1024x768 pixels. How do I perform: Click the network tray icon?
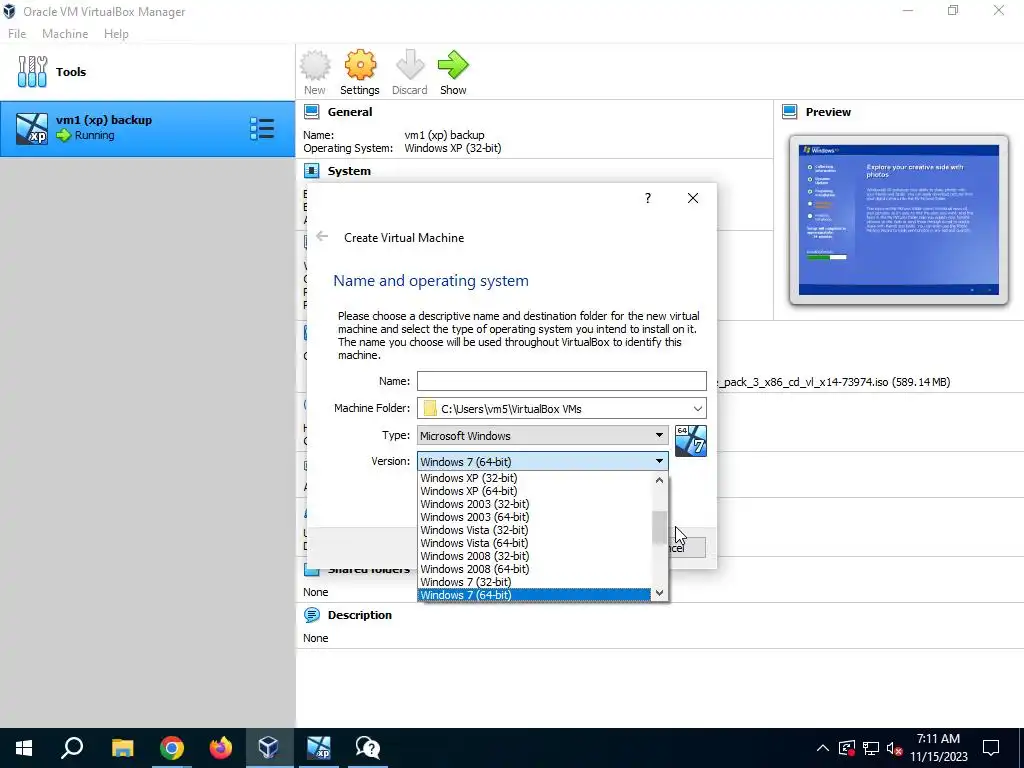(x=871, y=748)
